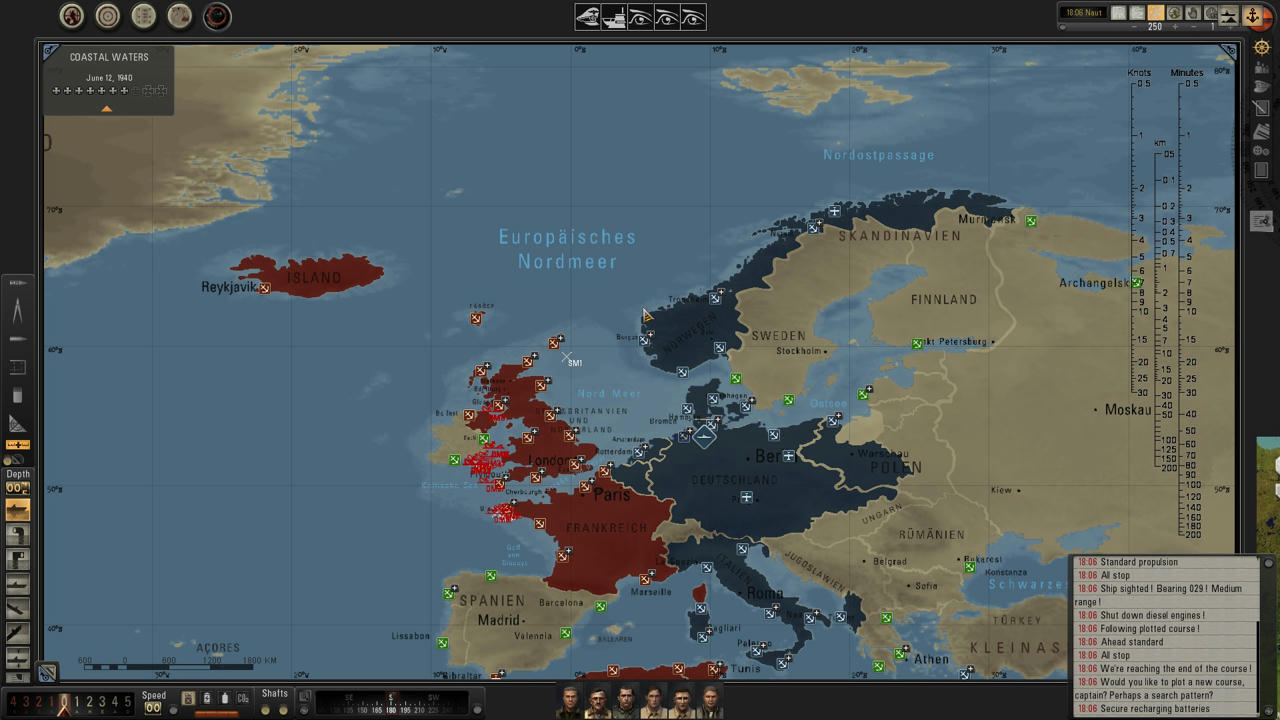
Task: Click the surfaced submarine icon beside the anchor
Action: click(1229, 15)
